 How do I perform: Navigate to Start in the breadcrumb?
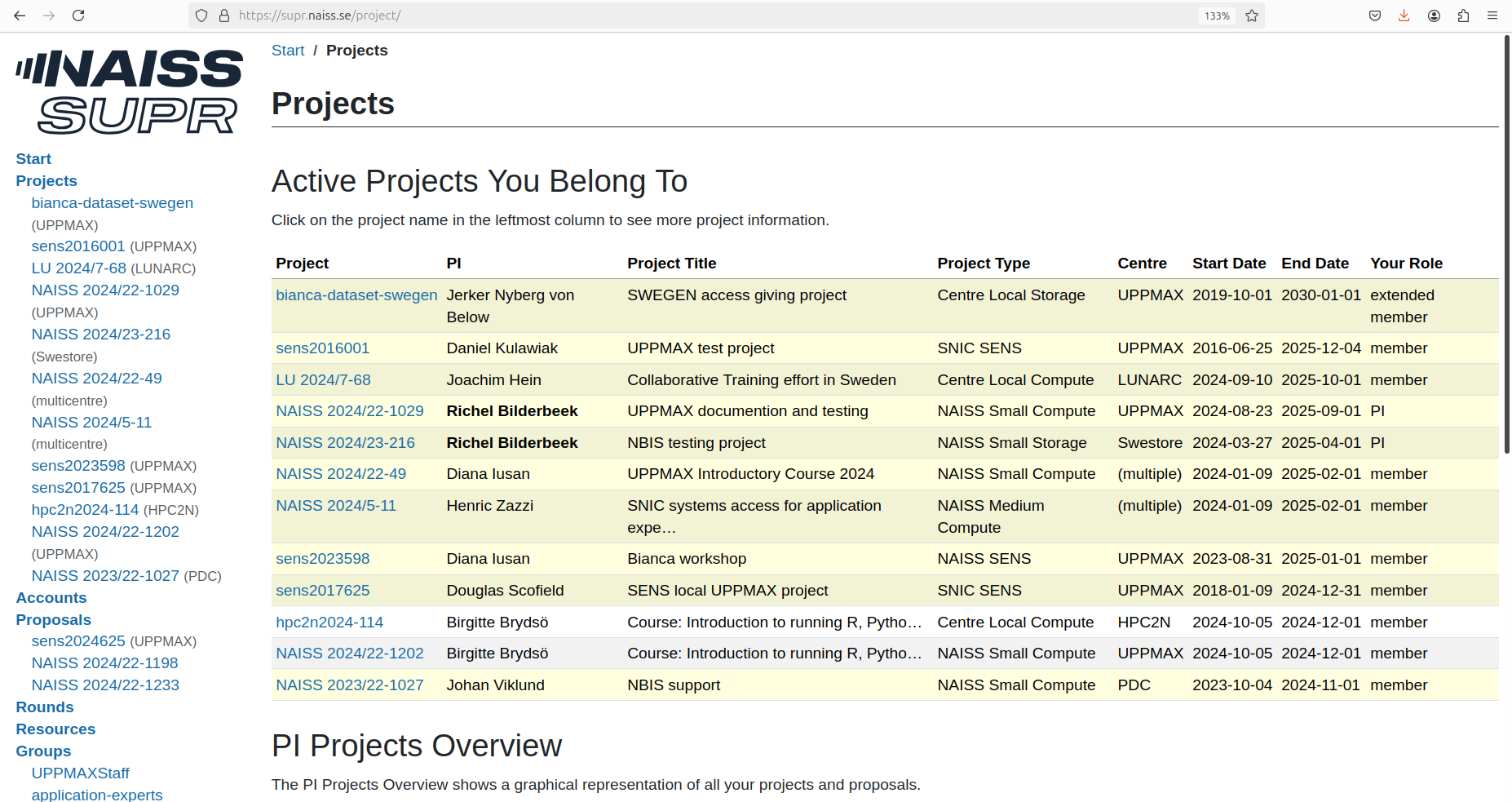coord(287,50)
